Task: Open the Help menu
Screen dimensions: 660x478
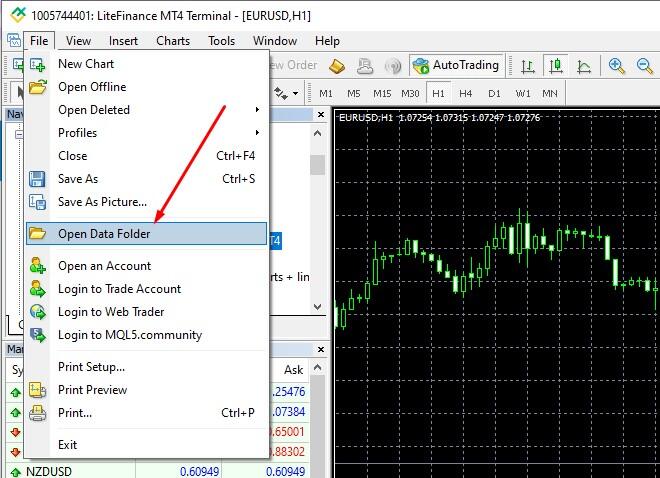Action: (327, 41)
